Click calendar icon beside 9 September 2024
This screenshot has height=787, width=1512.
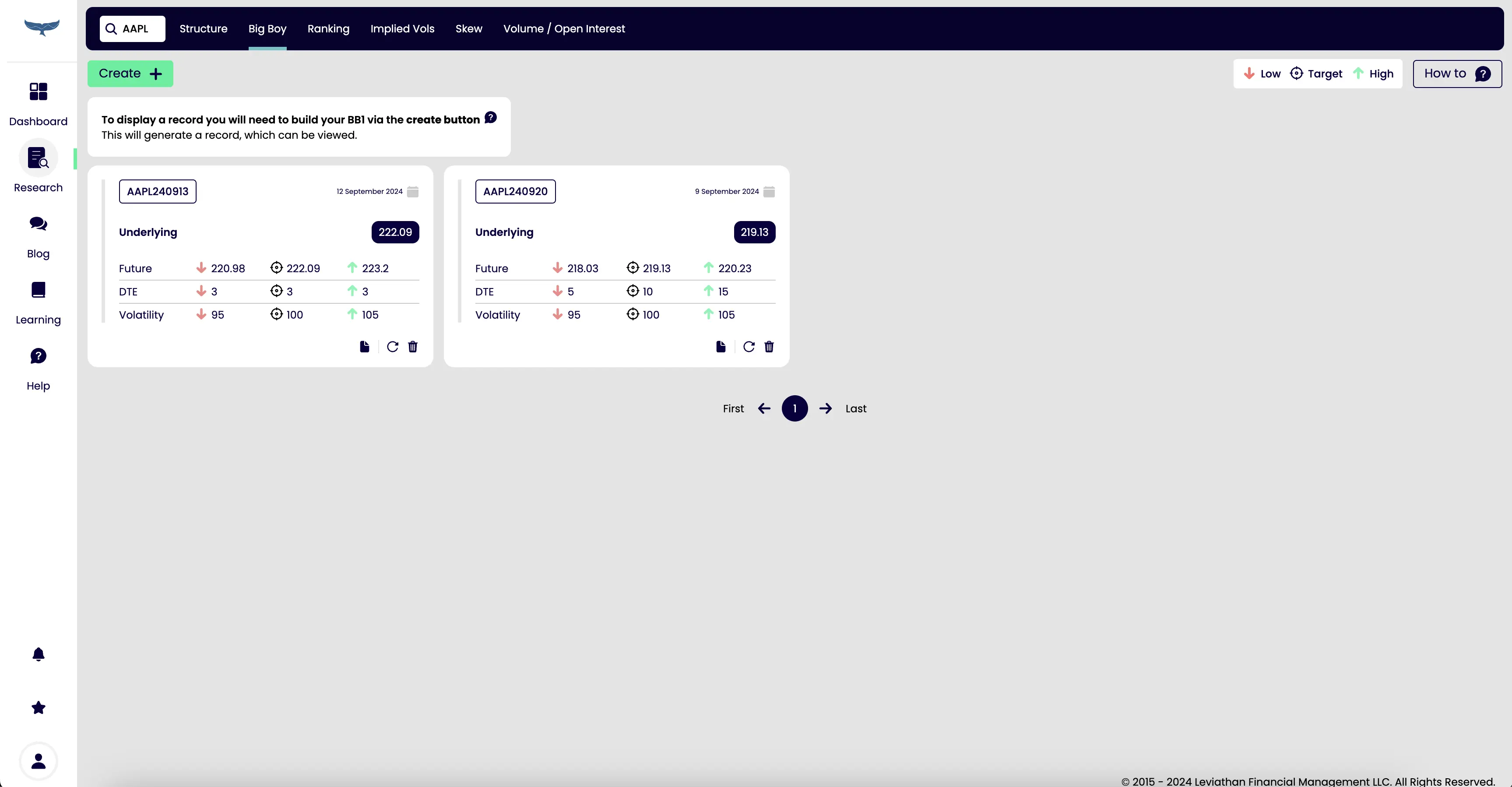click(x=769, y=192)
